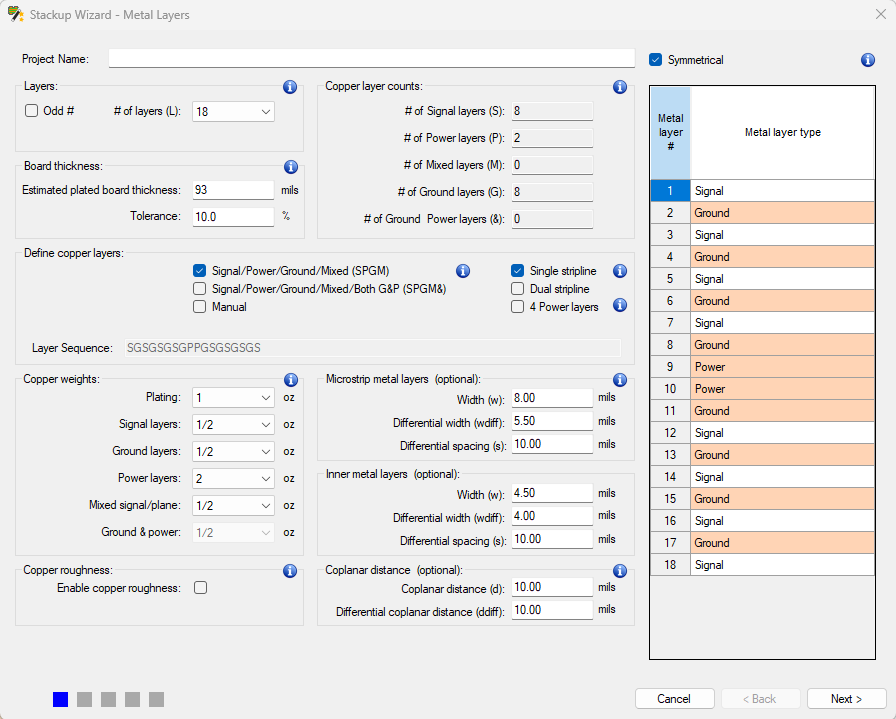Click Ground type cell for layer 2
This screenshot has height=719, width=896.
coord(782,213)
